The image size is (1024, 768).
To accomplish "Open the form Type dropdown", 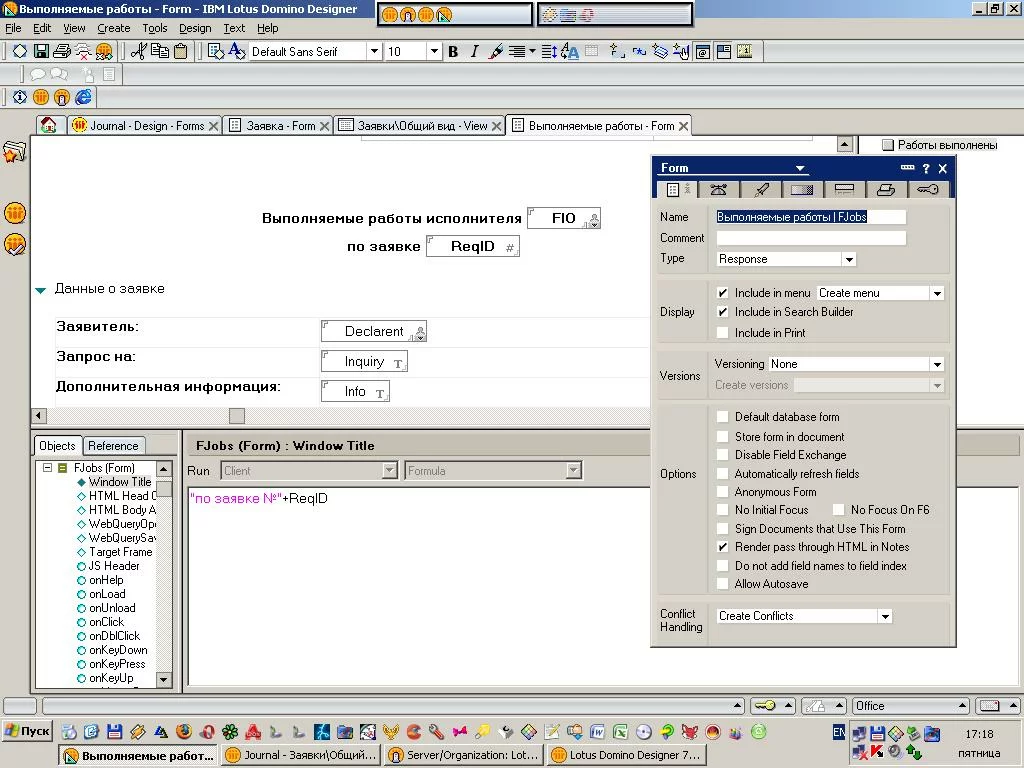I will tap(849, 259).
